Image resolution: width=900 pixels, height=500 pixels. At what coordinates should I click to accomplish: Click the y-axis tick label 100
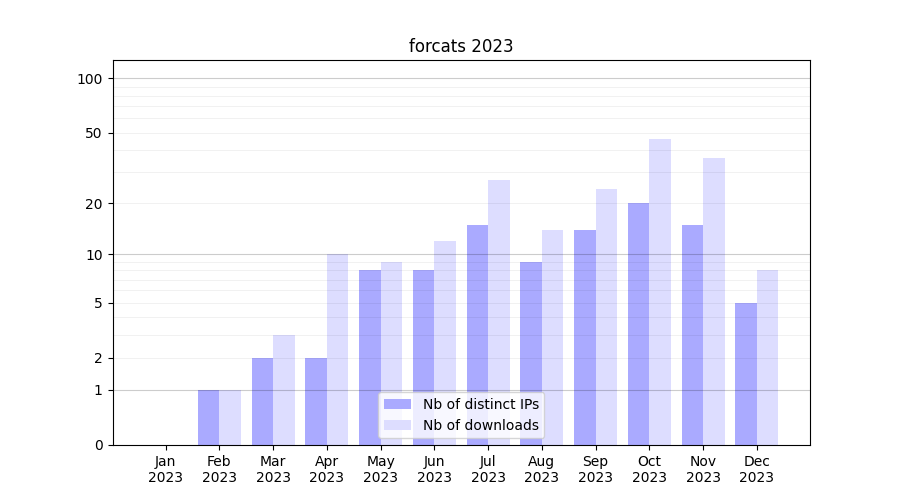(x=90, y=79)
